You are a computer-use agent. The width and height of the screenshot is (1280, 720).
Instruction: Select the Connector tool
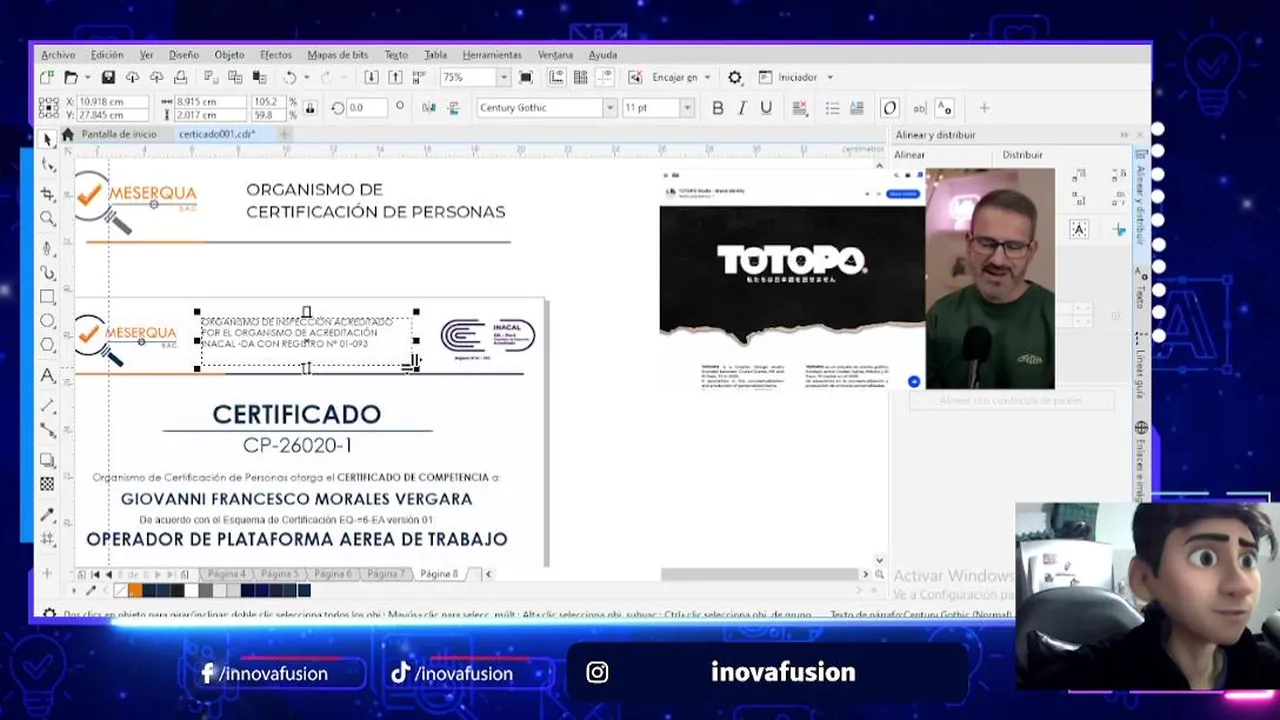[x=48, y=430]
